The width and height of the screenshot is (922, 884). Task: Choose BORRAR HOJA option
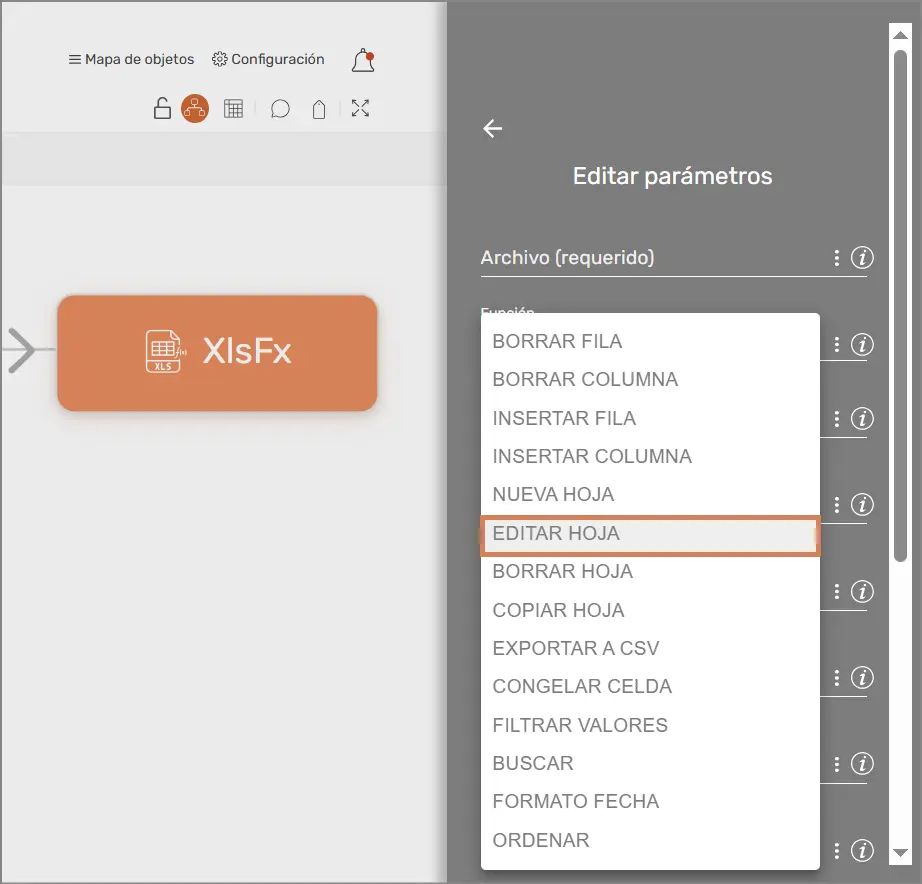650,571
